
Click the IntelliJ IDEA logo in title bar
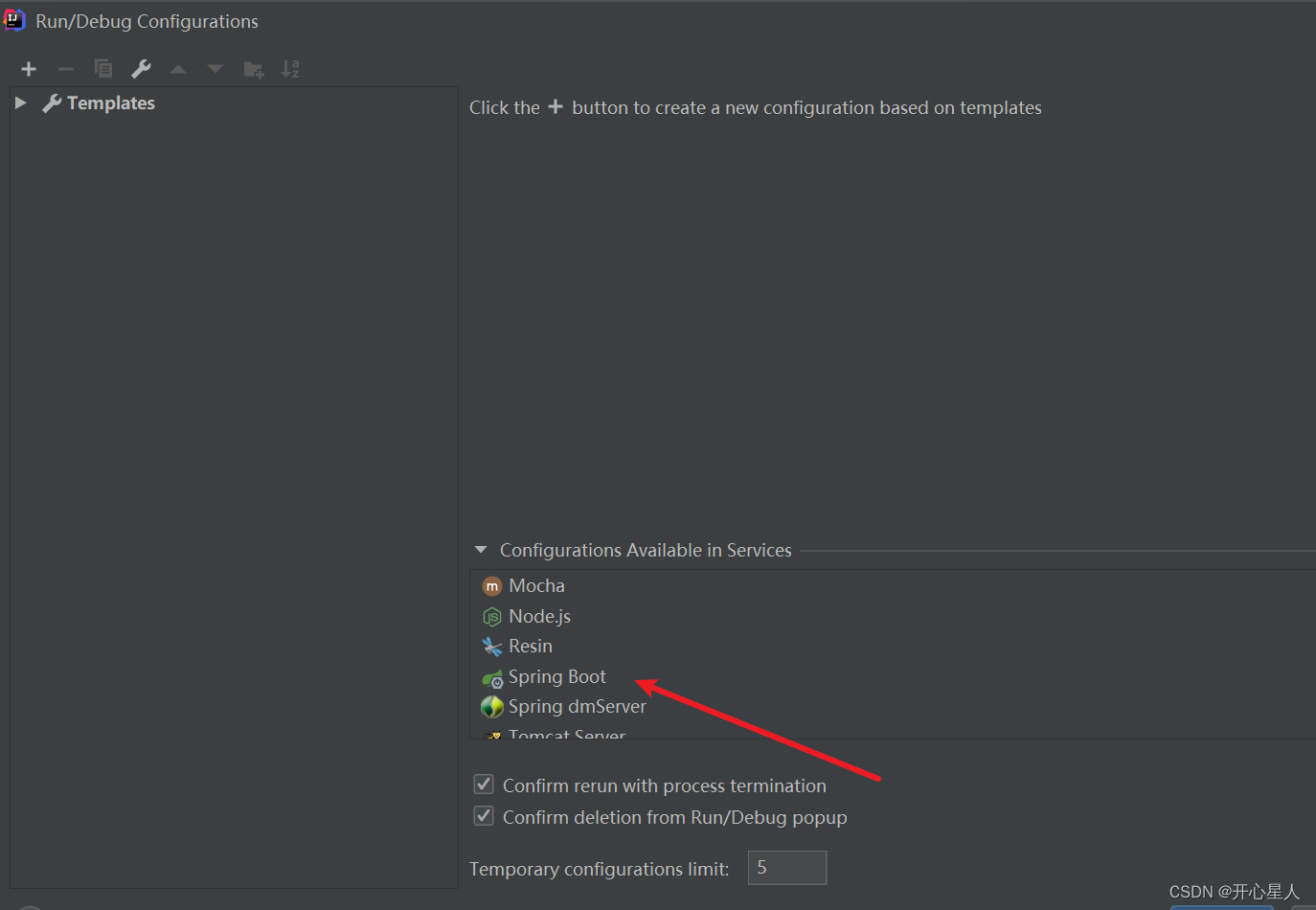pyautogui.click(x=14, y=20)
